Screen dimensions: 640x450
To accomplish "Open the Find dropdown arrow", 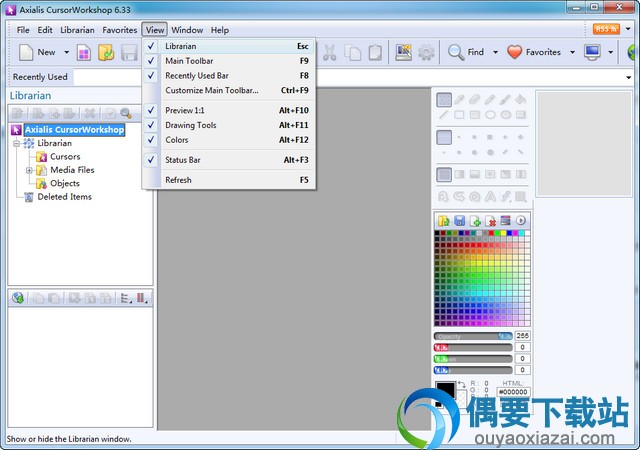I will 496,52.
